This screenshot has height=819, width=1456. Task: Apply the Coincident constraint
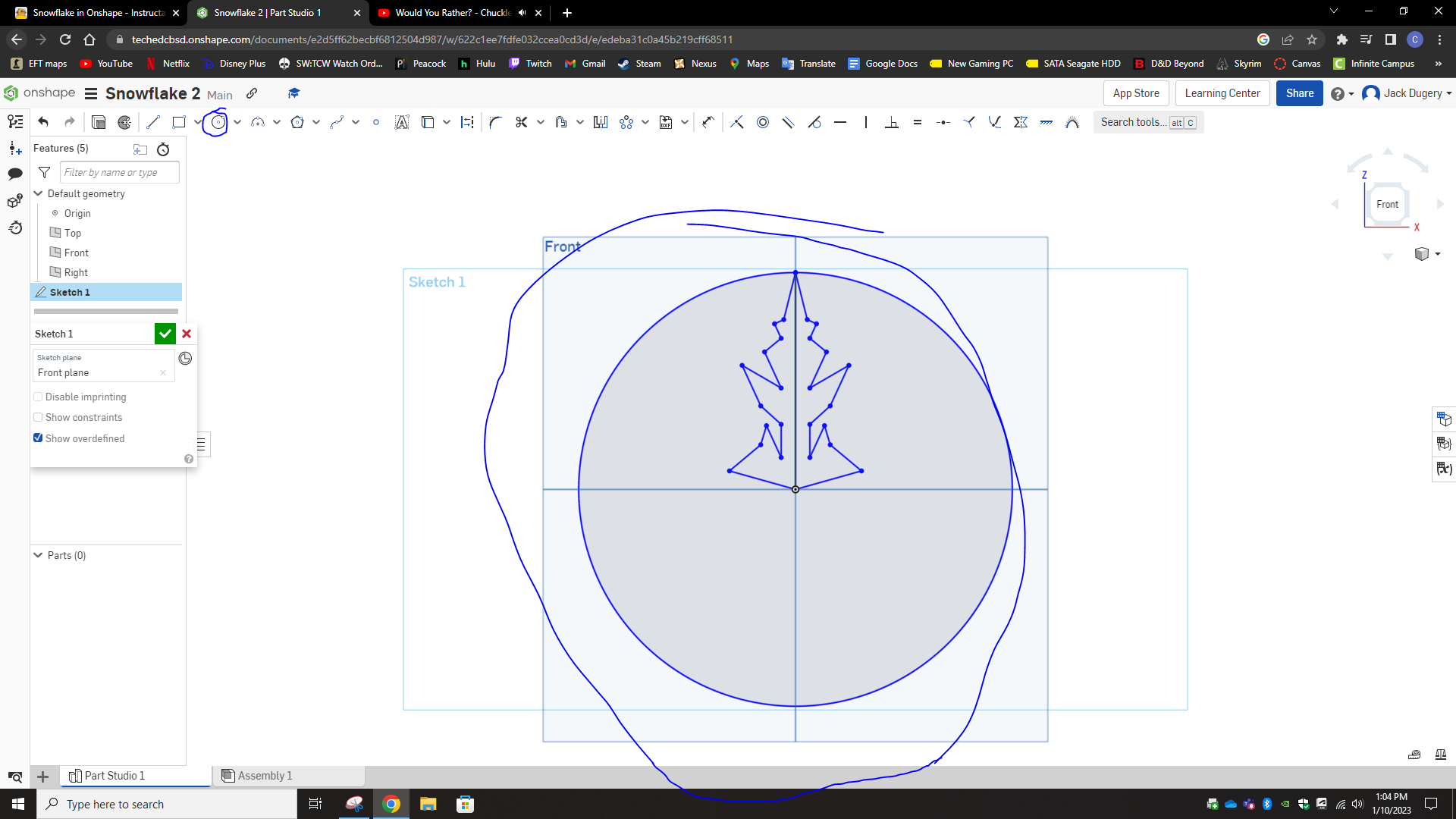coord(737,121)
